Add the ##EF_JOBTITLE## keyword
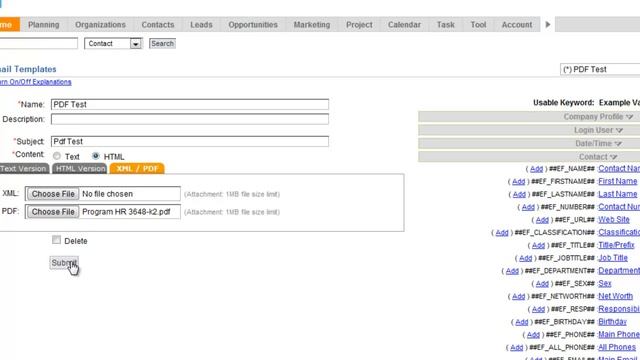 pos(525,258)
